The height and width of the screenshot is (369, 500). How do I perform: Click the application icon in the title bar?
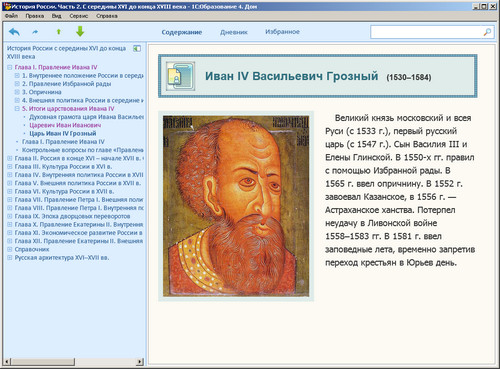pyautogui.click(x=7, y=6)
